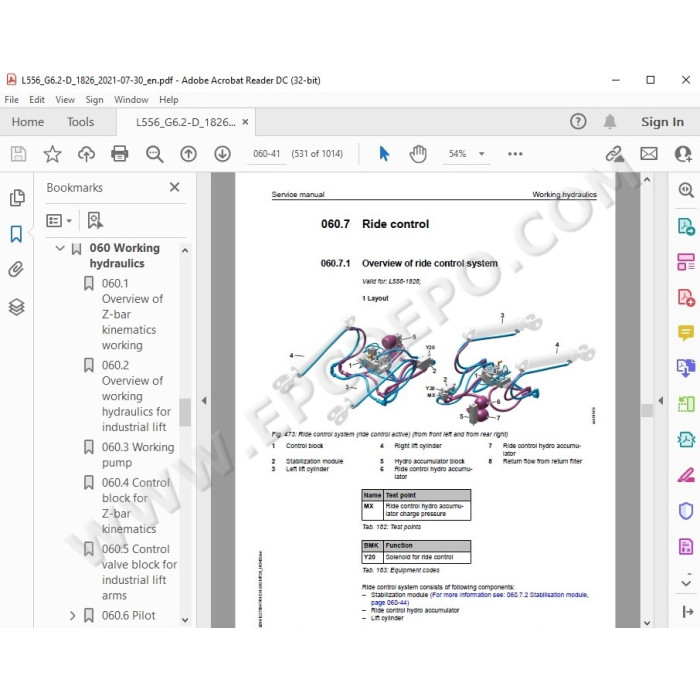Click document scroll up arrow

pyautogui.click(x=647, y=179)
